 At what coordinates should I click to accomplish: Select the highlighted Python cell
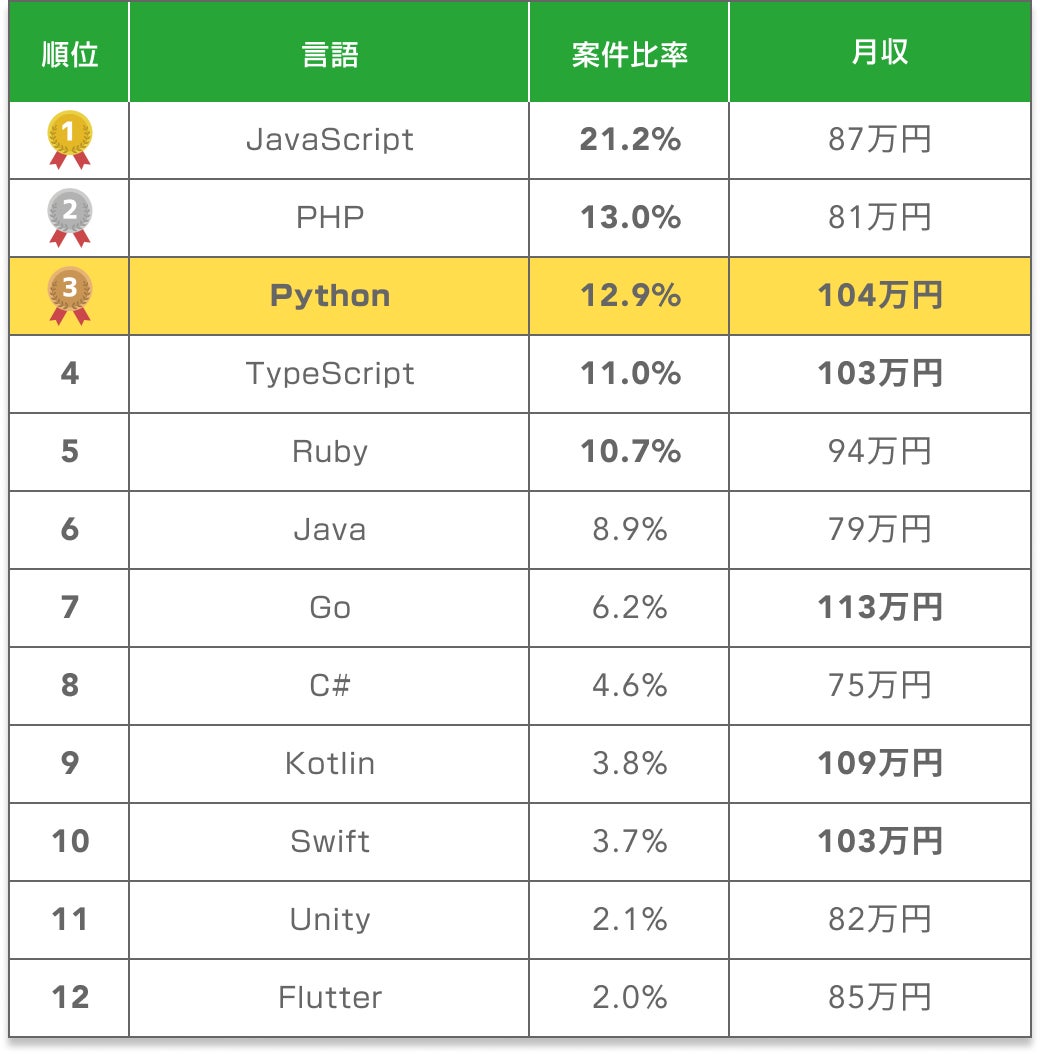(329, 296)
